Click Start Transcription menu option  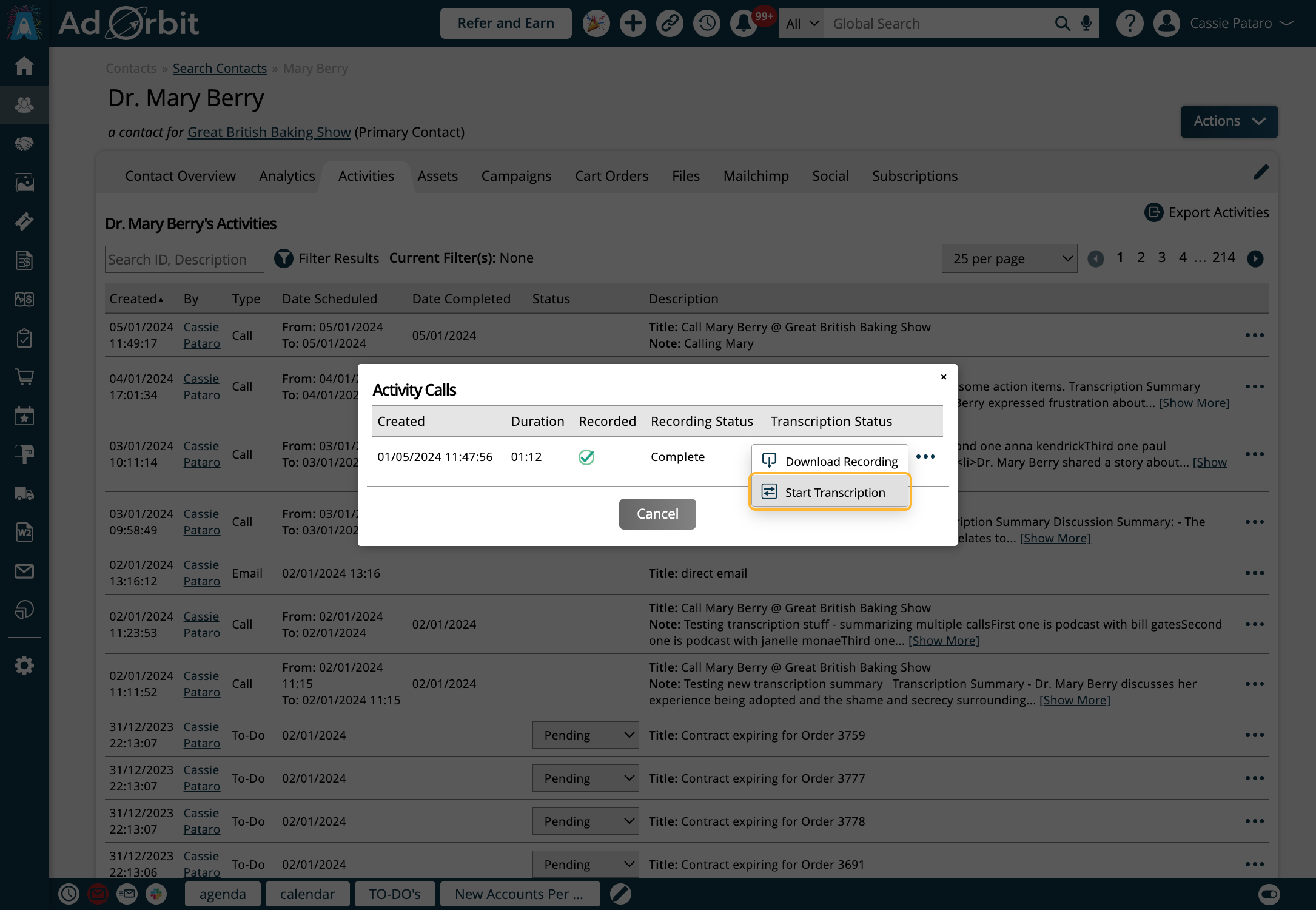point(830,492)
